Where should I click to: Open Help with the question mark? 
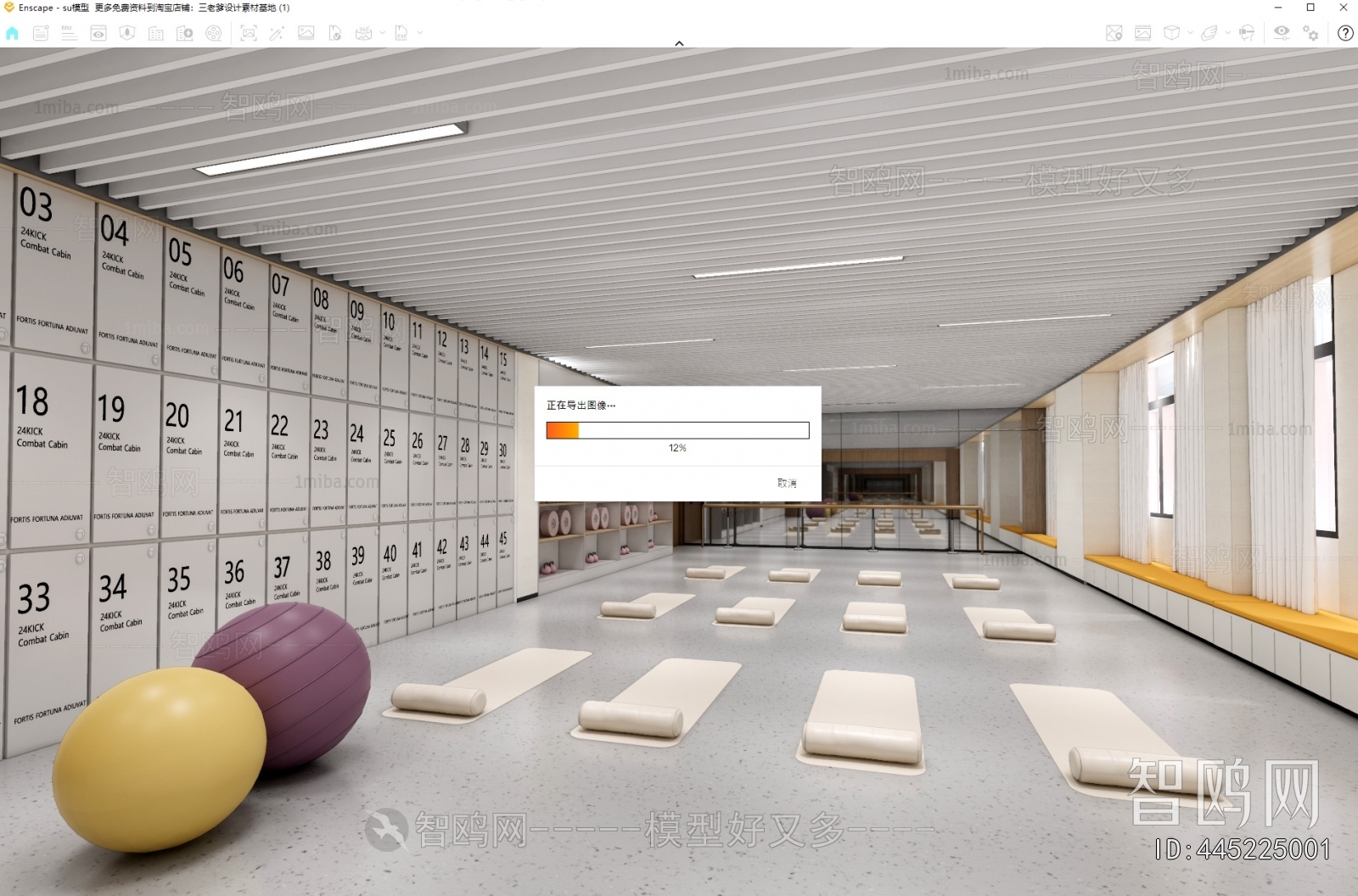tap(1346, 34)
